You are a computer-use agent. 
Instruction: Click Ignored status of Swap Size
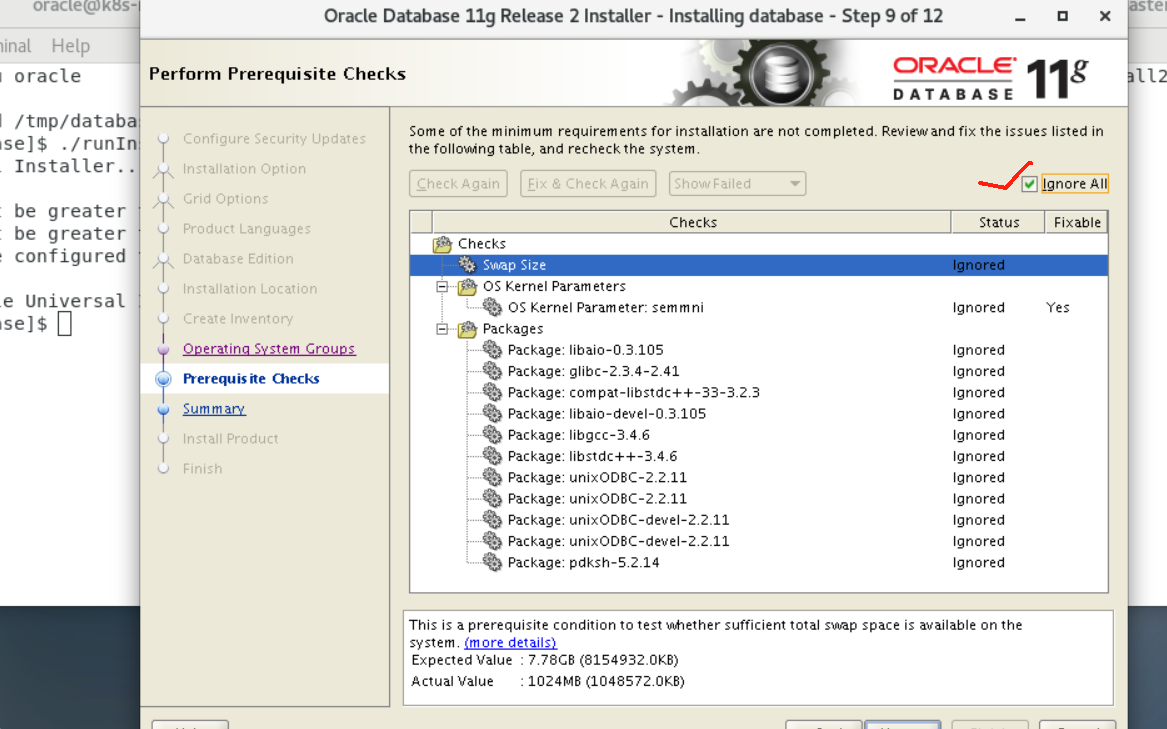click(x=978, y=265)
